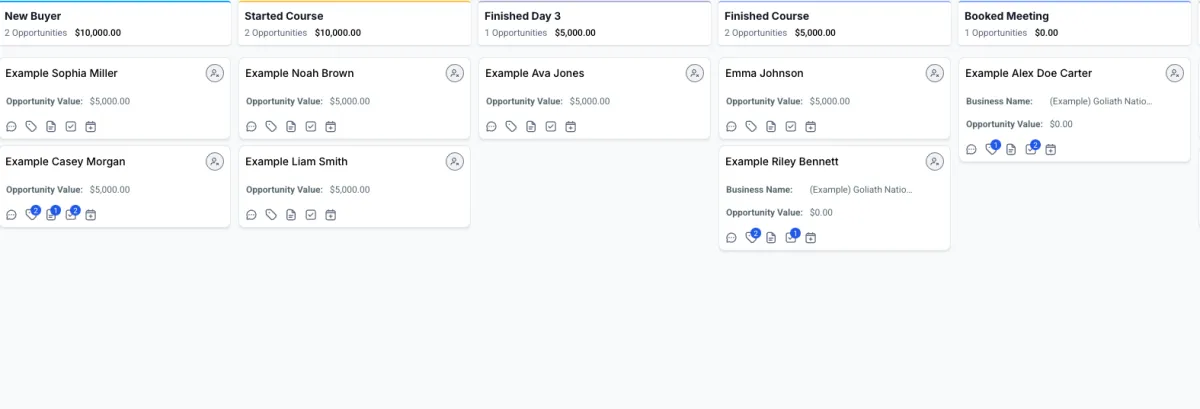1200x409 pixels.
Task: Open Riley Bennett's tasks icon with badge
Action: pyautogui.click(x=791, y=238)
